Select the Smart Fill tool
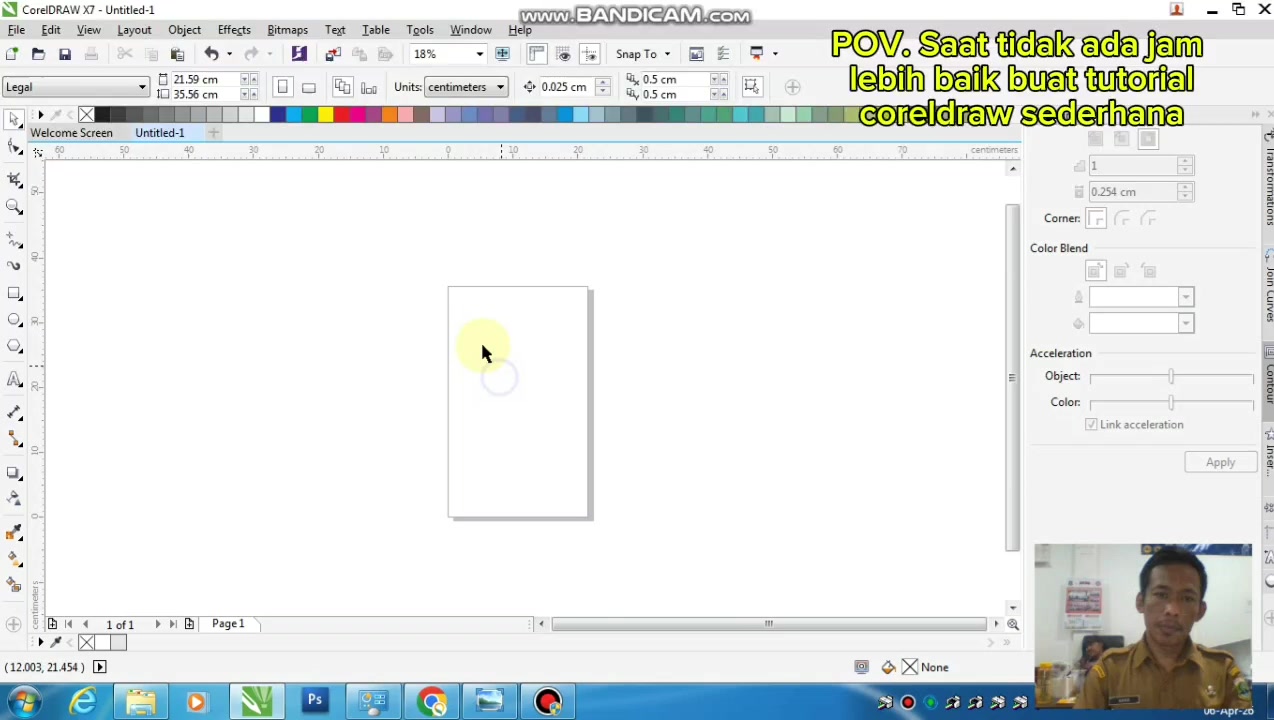1274x720 pixels. 14,585
